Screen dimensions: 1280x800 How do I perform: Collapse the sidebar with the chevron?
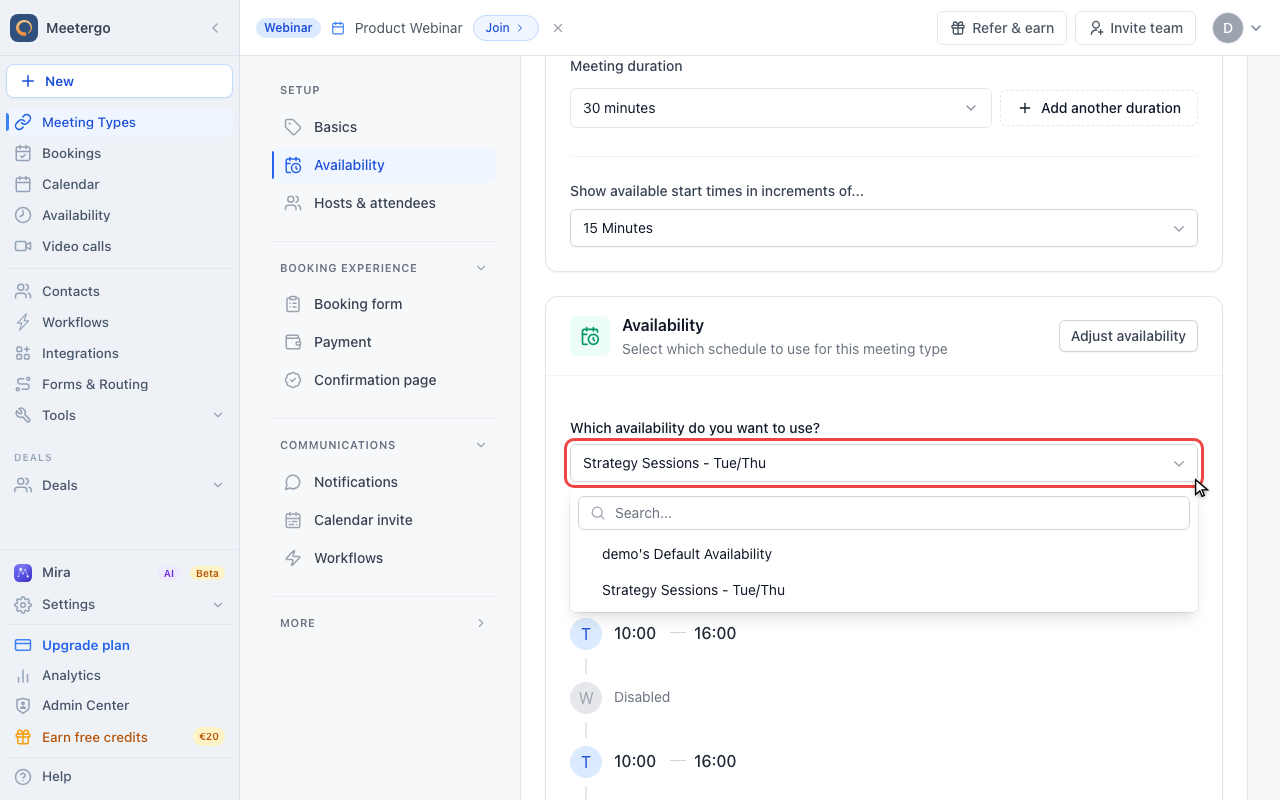tap(215, 28)
